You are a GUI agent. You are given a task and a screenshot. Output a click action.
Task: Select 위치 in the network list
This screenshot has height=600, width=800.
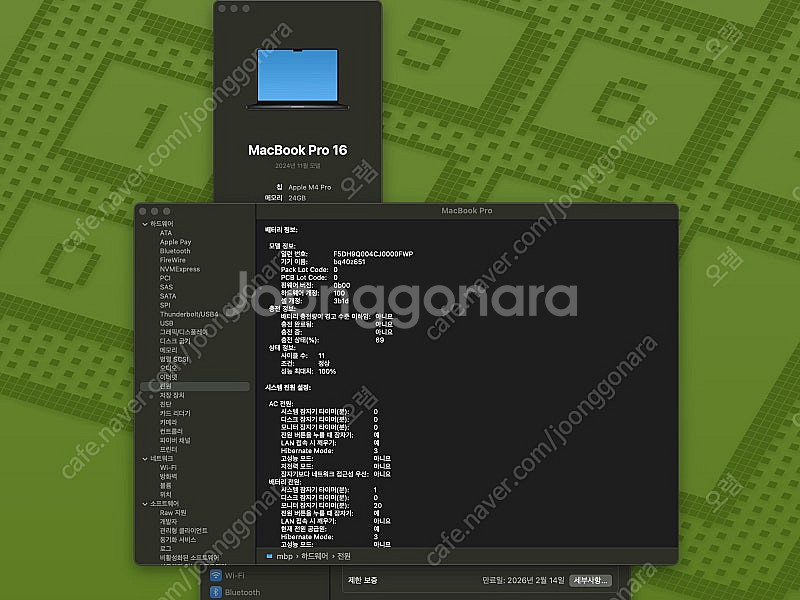tap(165, 495)
